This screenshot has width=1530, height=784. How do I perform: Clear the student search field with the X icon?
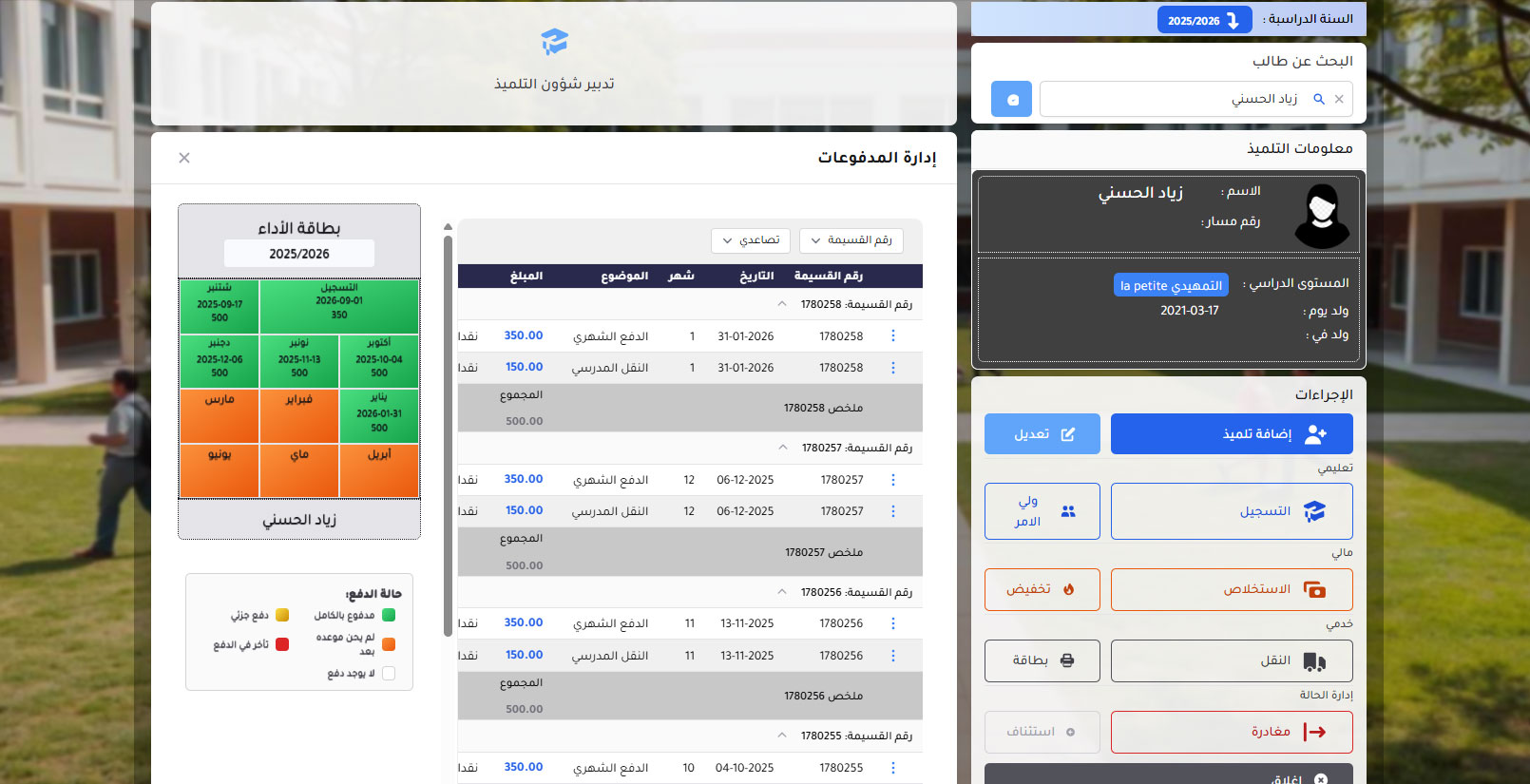point(1339,99)
